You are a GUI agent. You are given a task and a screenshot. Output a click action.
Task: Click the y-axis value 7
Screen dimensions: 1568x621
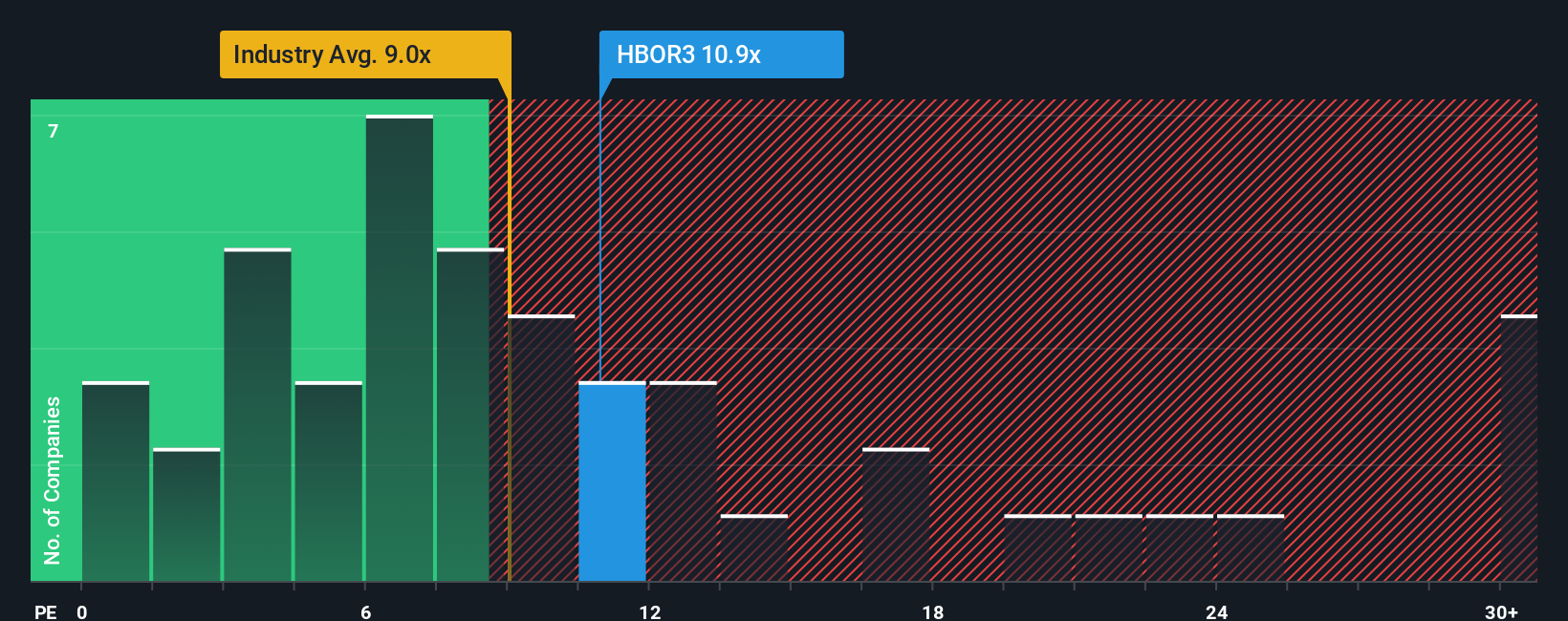point(54,131)
